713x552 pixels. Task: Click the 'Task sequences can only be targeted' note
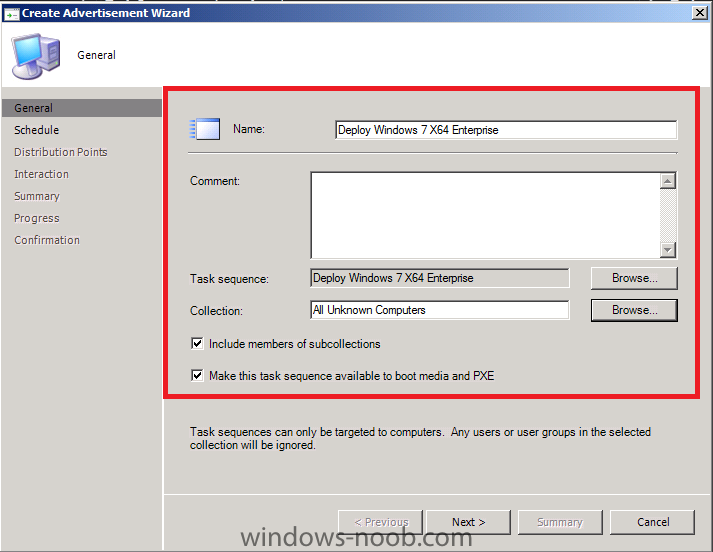[x=420, y=438]
